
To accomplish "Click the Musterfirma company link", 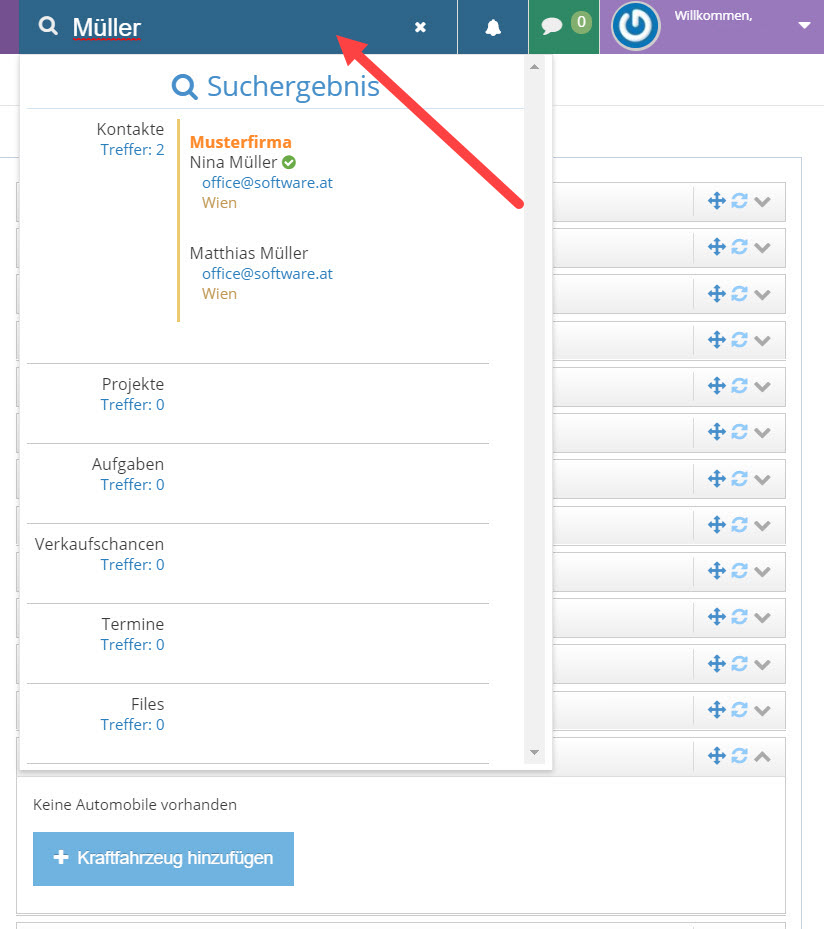I will (239, 142).
